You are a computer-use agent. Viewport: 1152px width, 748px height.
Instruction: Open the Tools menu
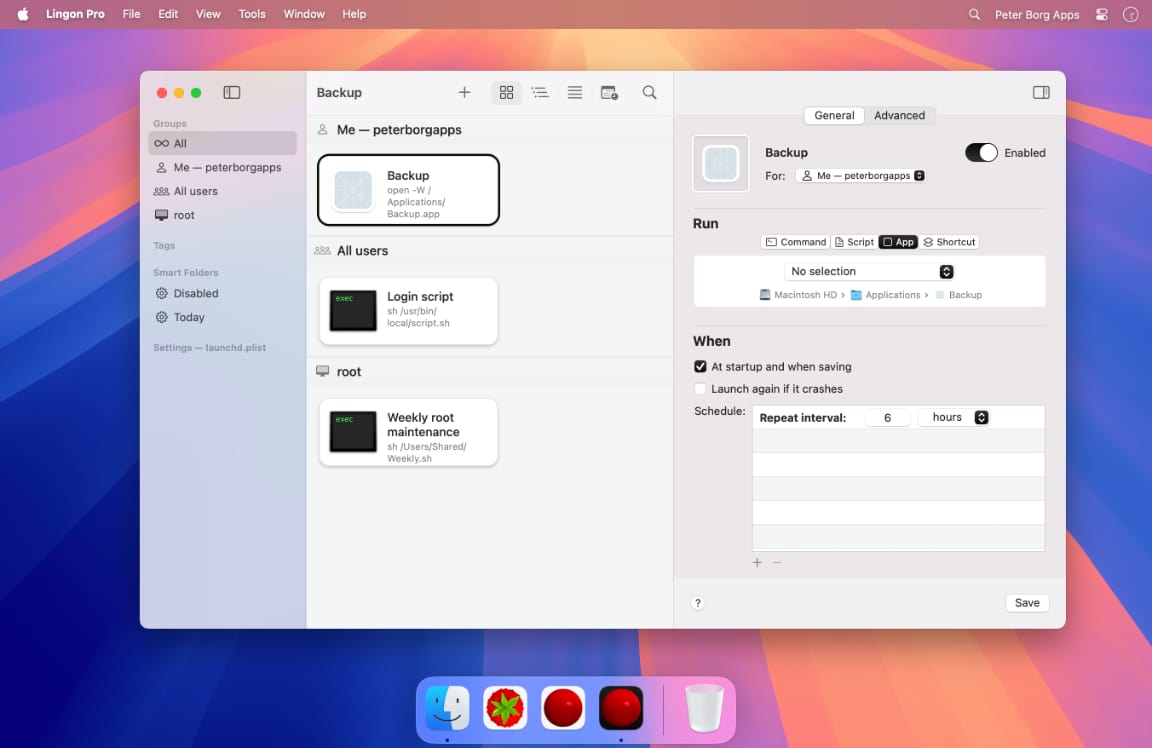251,14
